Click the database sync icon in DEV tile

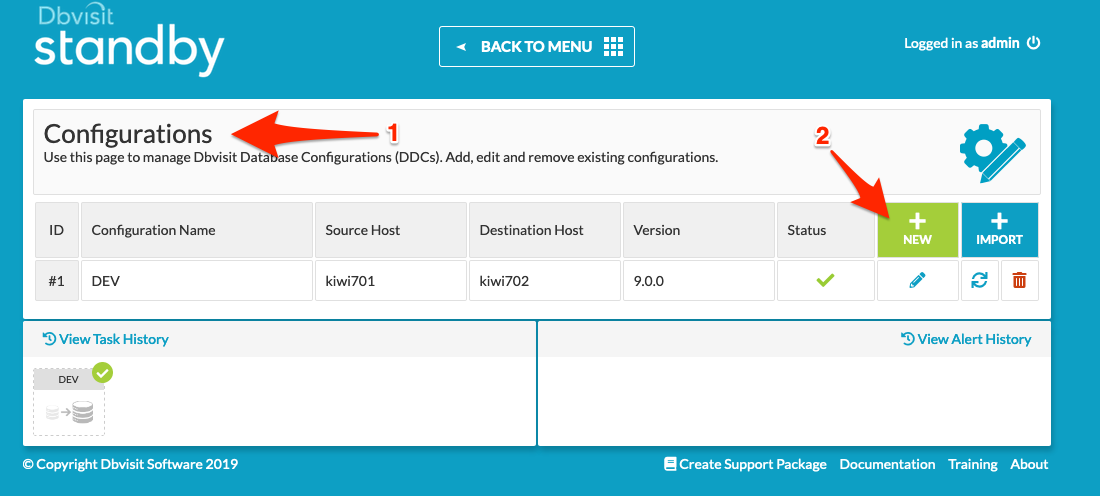(x=69, y=413)
